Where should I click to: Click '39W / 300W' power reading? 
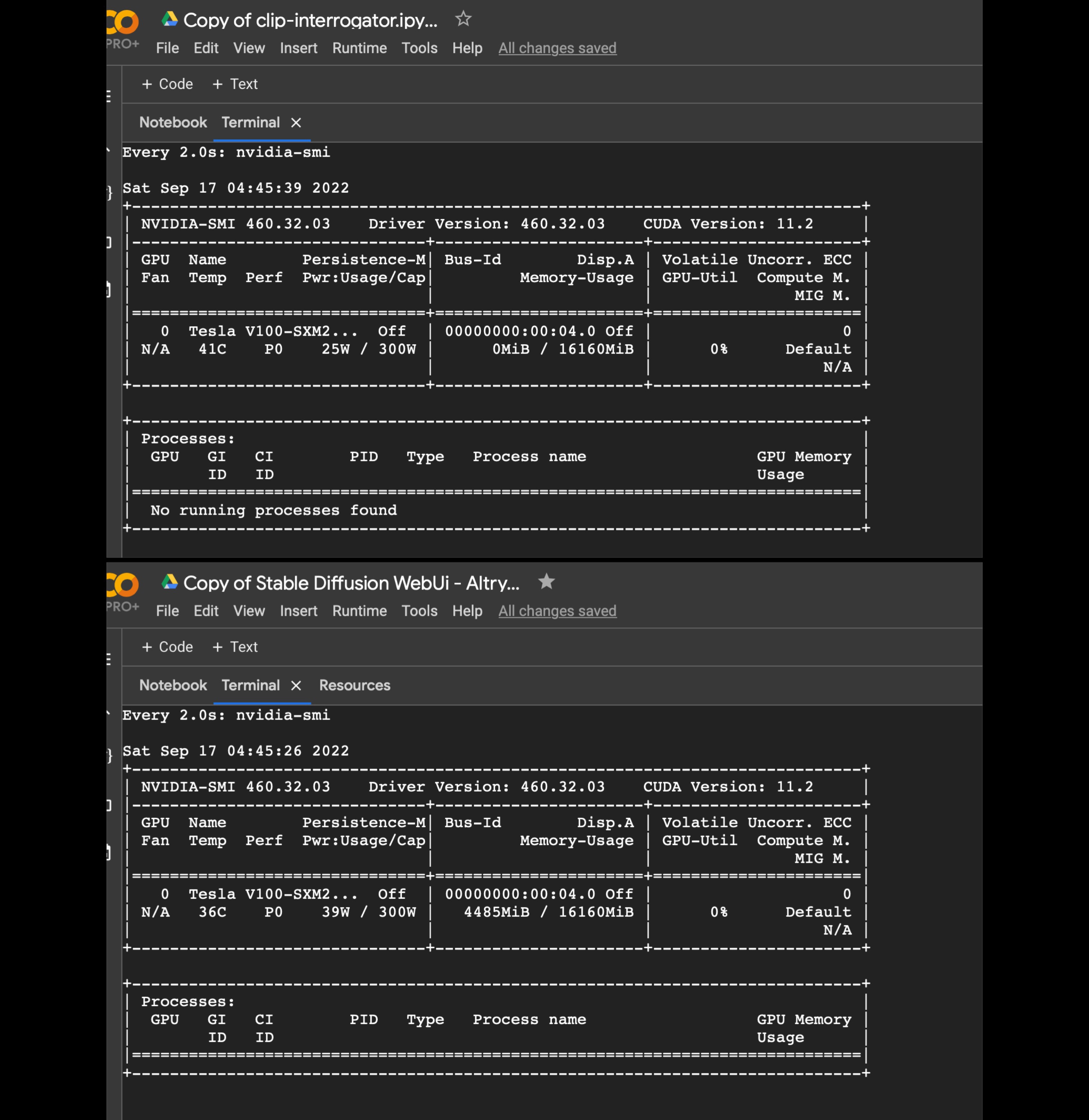(369, 912)
